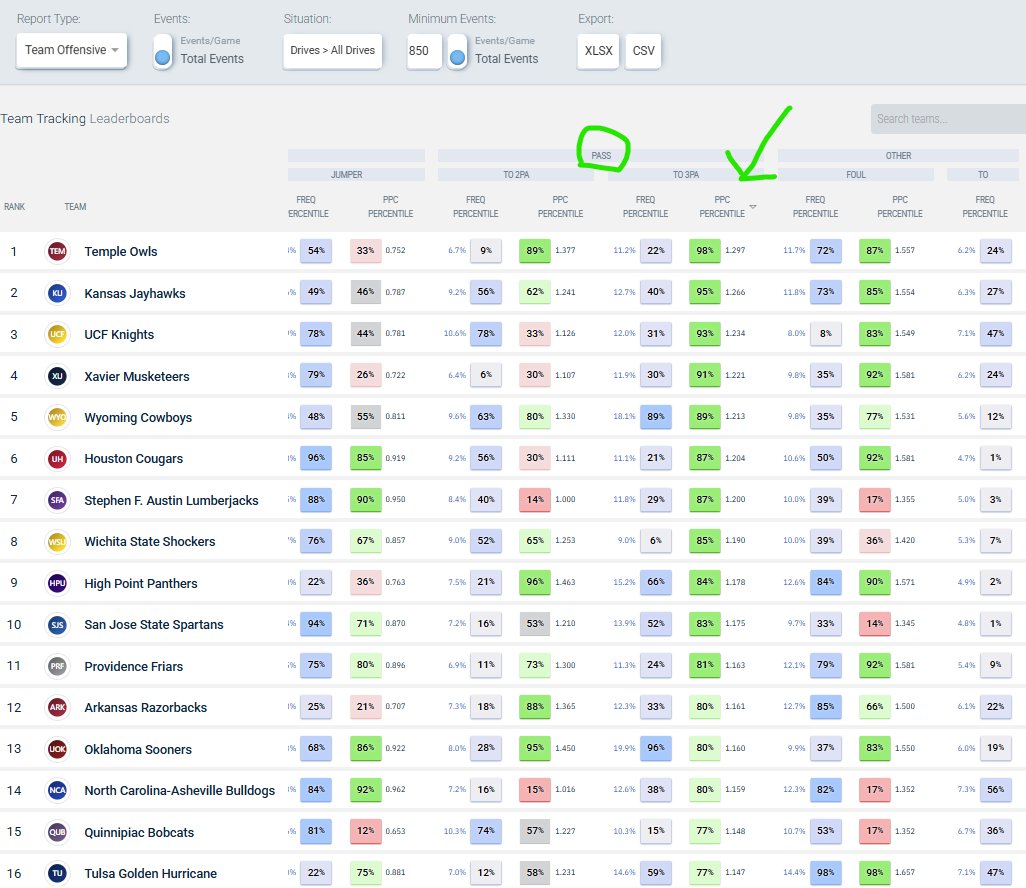This screenshot has height=888, width=1026.
Task: Sort by To 3PA PPC Percentile arrow
Action: 752,207
